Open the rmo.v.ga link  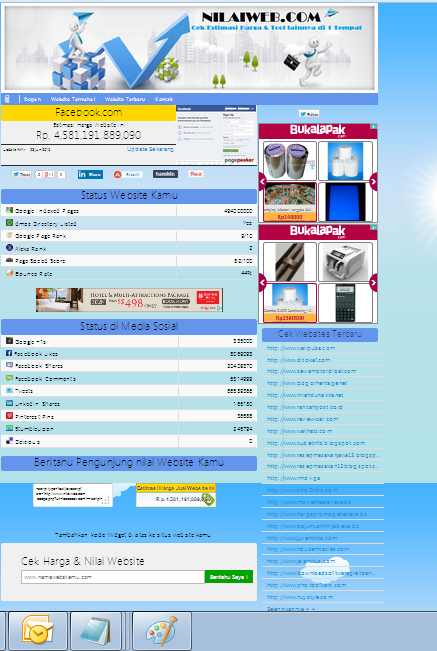pos(293,478)
